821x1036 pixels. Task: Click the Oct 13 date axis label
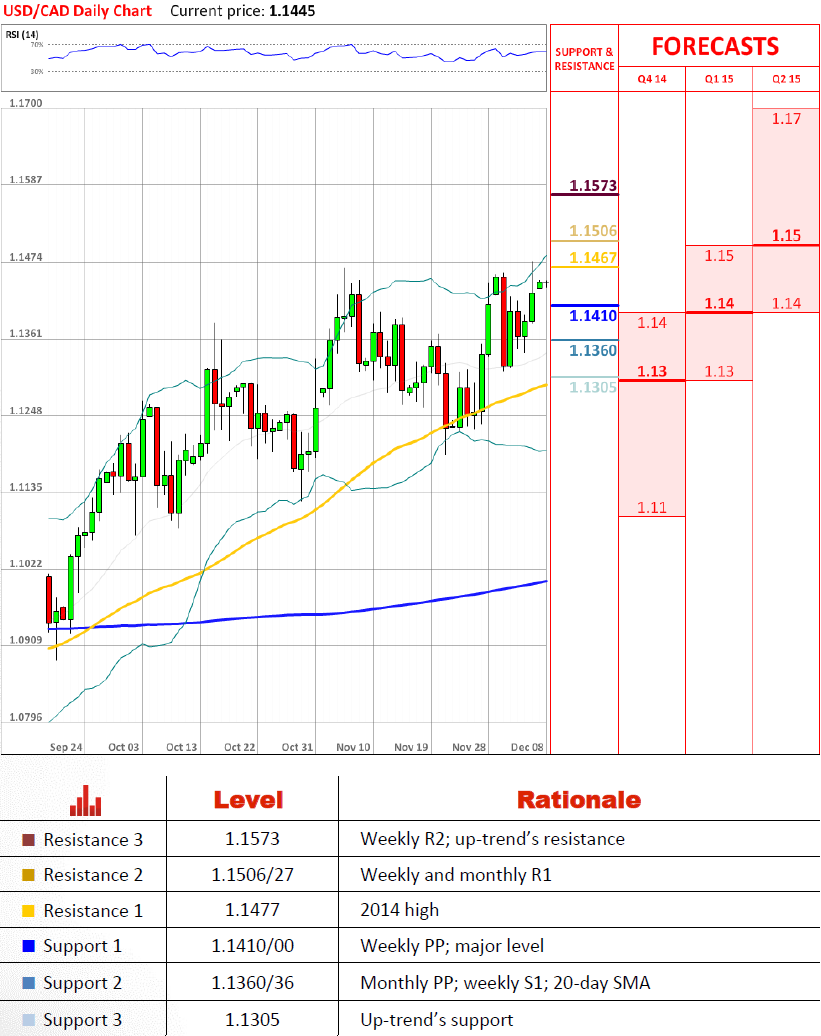pyautogui.click(x=182, y=747)
